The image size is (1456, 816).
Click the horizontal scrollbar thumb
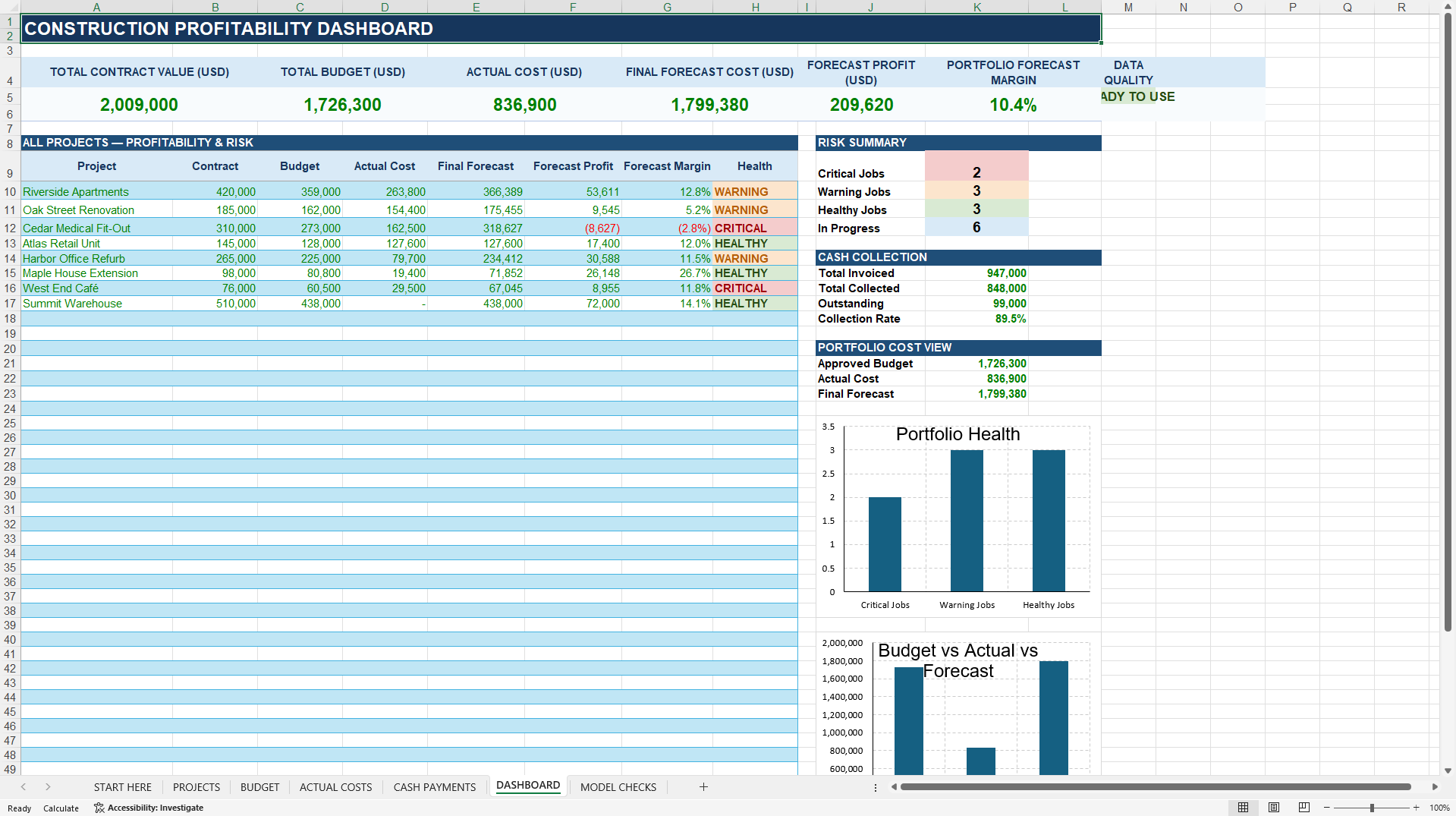(1156, 787)
